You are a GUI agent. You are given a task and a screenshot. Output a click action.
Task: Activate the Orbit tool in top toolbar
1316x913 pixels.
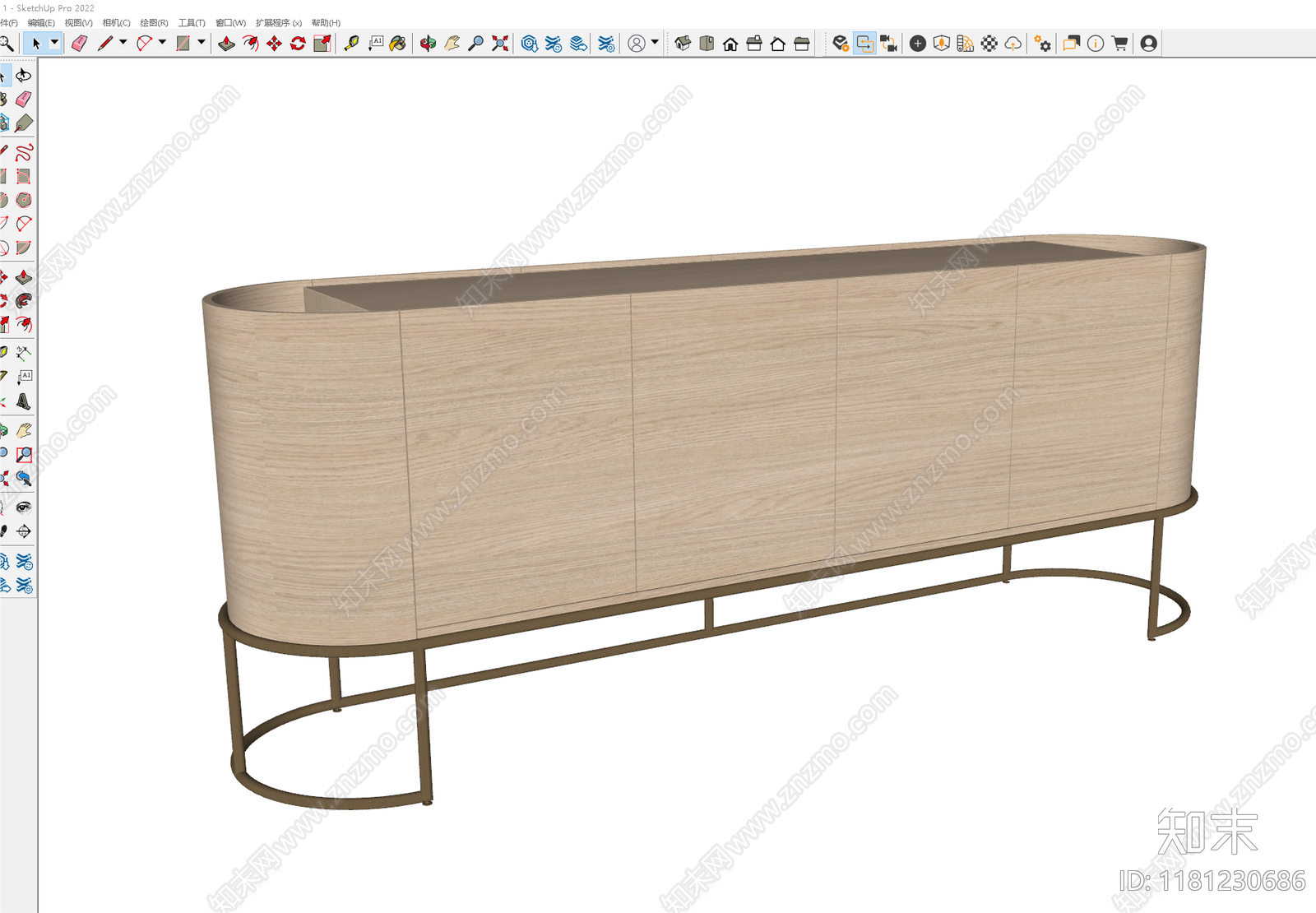pos(428,44)
